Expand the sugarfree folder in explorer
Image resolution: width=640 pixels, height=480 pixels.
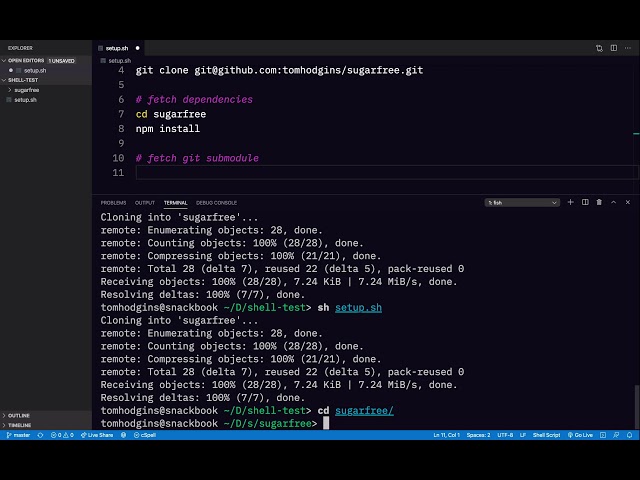(27, 90)
